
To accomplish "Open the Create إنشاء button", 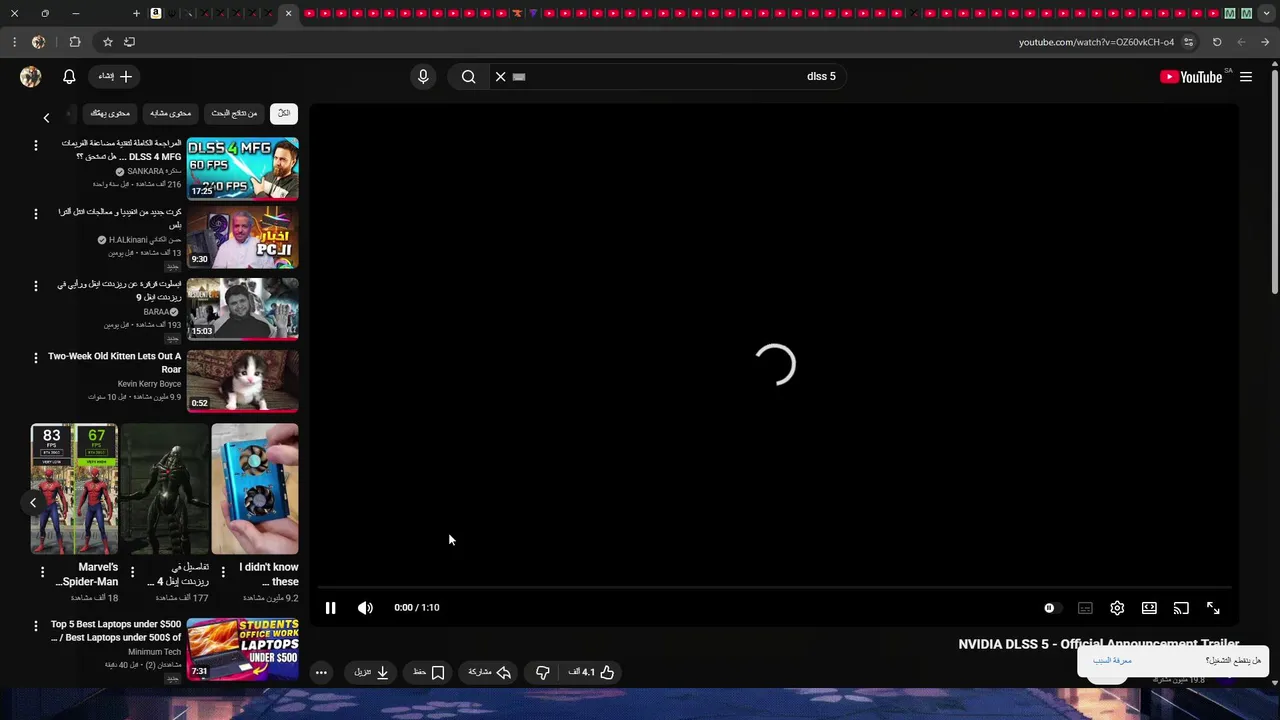I will click(115, 77).
